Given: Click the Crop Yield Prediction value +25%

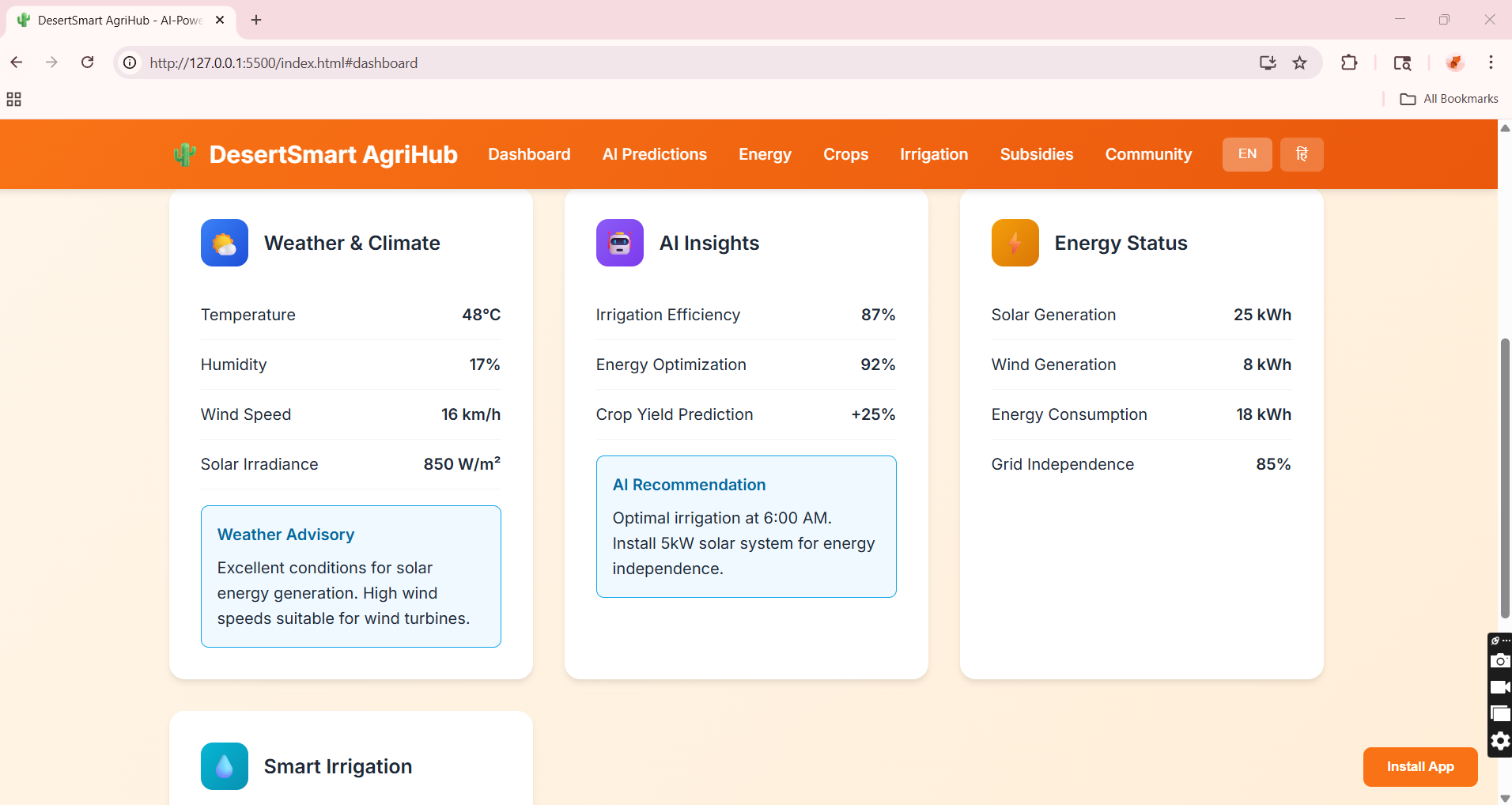Looking at the screenshot, I should 873,414.
